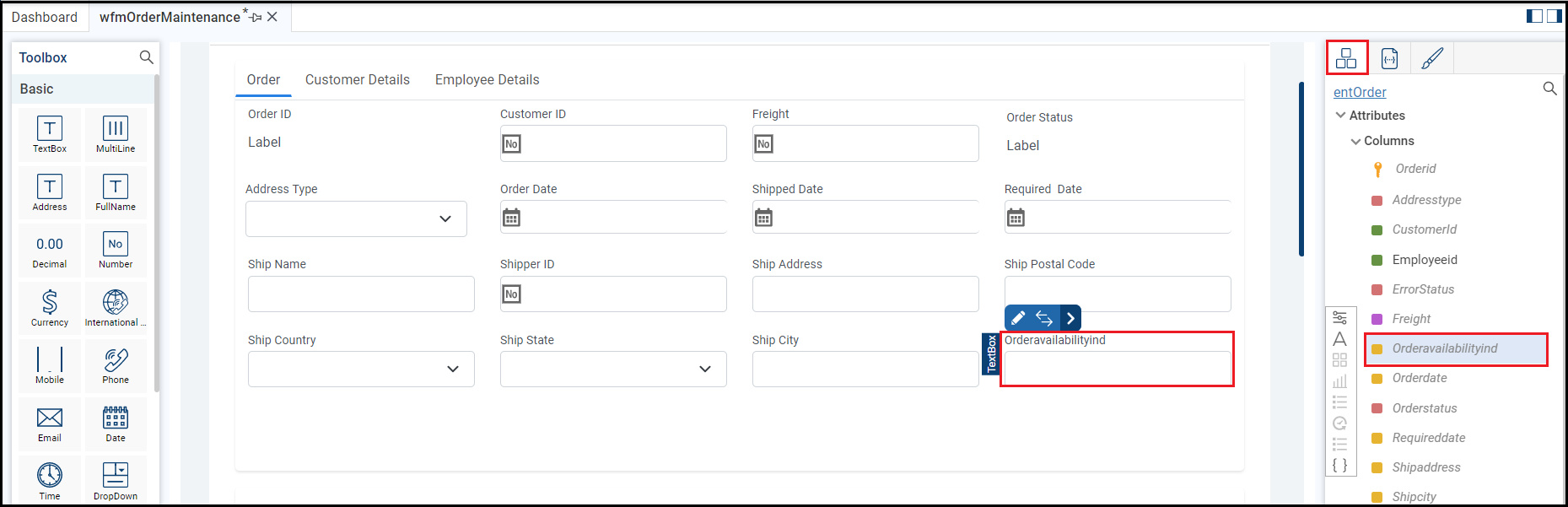The width and height of the screenshot is (1568, 507).
Task: Open the Order Date calendar picker
Action: click(x=511, y=218)
